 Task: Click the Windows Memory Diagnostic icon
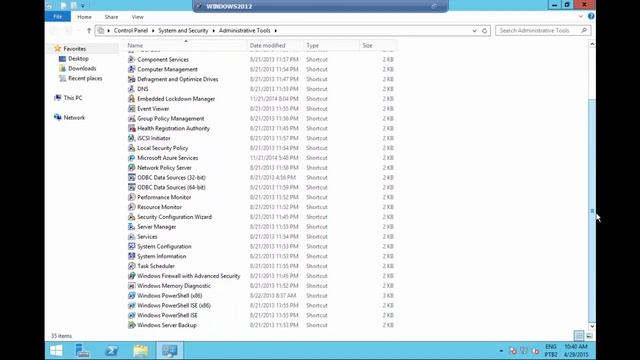click(x=131, y=286)
